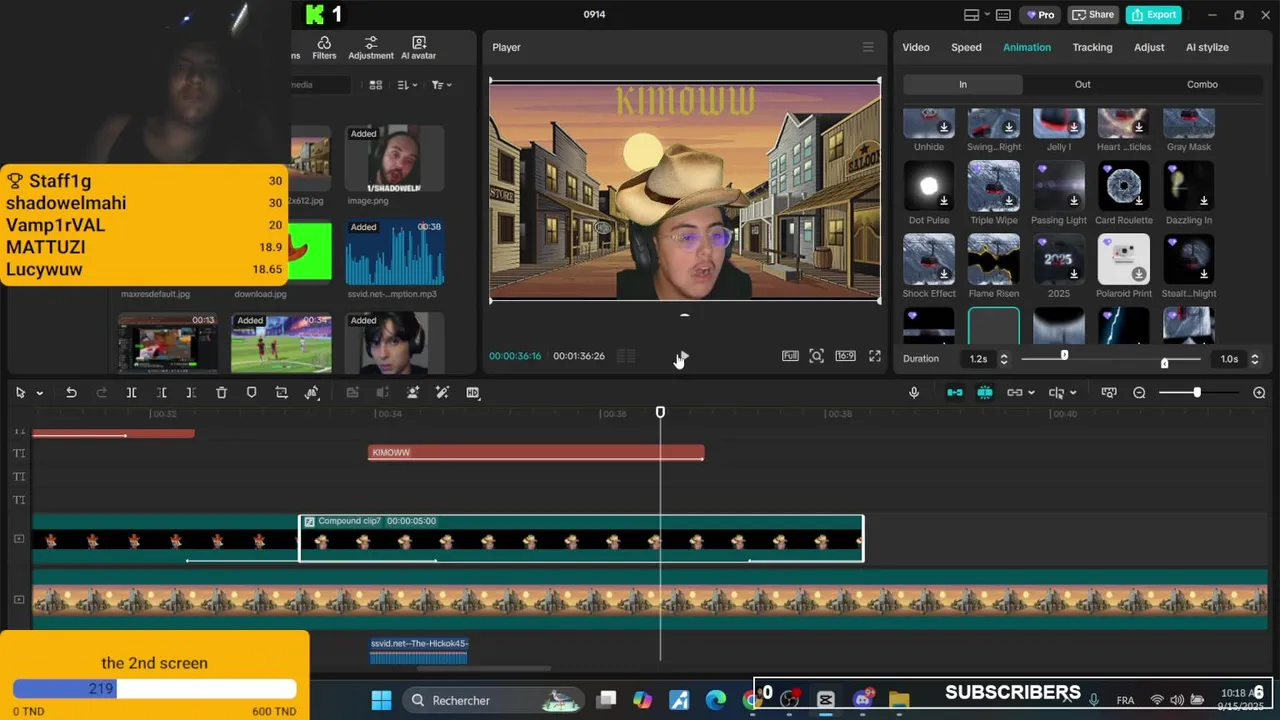The image size is (1280, 720).
Task: Open the media sort order dropdown
Action: [407, 85]
